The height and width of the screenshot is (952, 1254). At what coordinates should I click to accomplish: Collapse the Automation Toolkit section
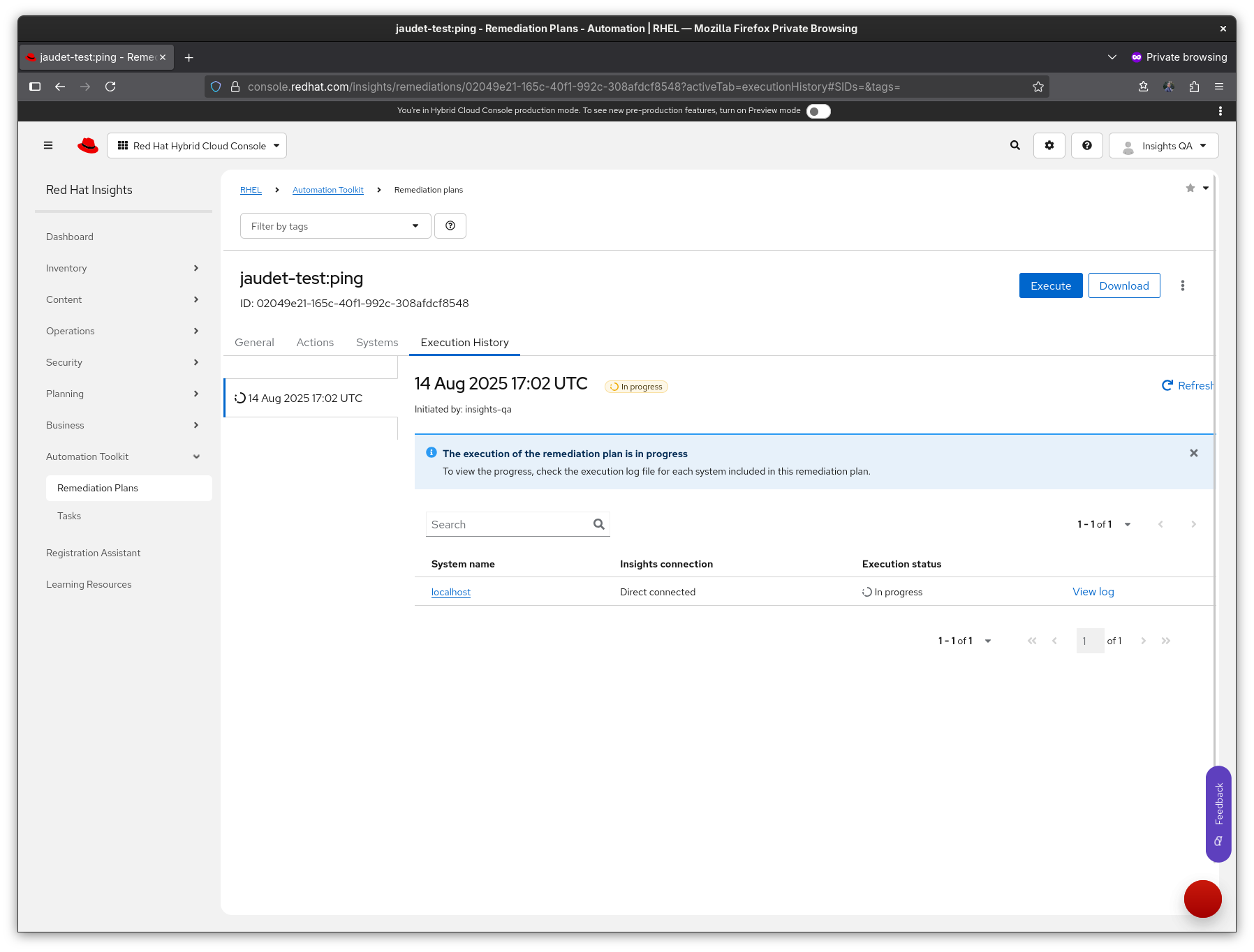123,456
